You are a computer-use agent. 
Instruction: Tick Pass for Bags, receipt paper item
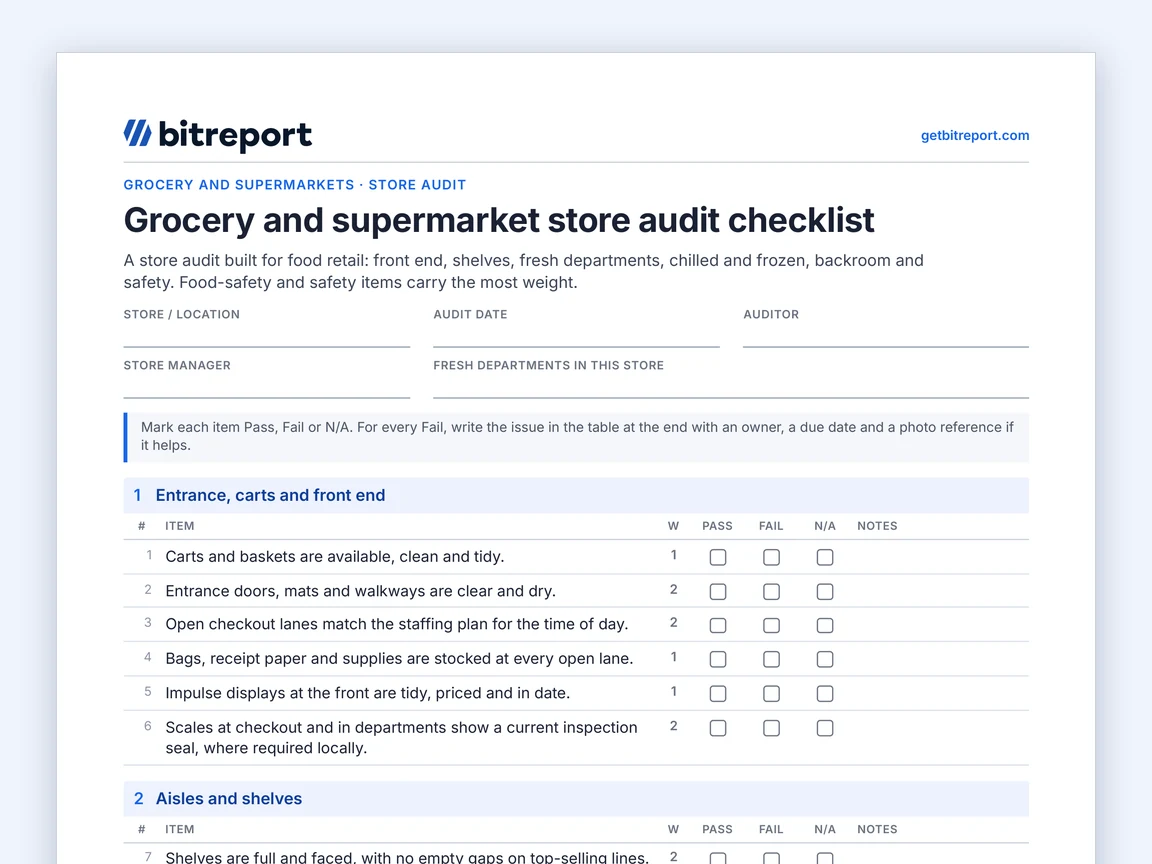[718, 660]
